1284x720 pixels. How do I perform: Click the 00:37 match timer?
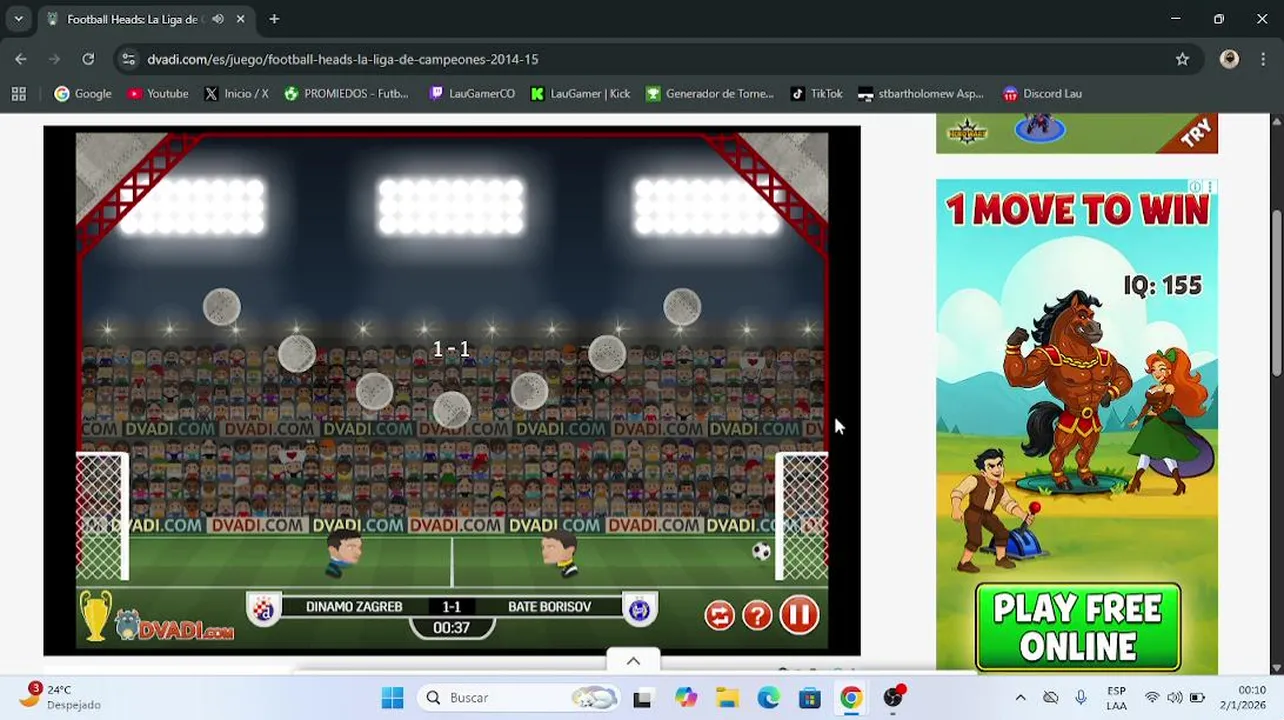[x=451, y=628]
